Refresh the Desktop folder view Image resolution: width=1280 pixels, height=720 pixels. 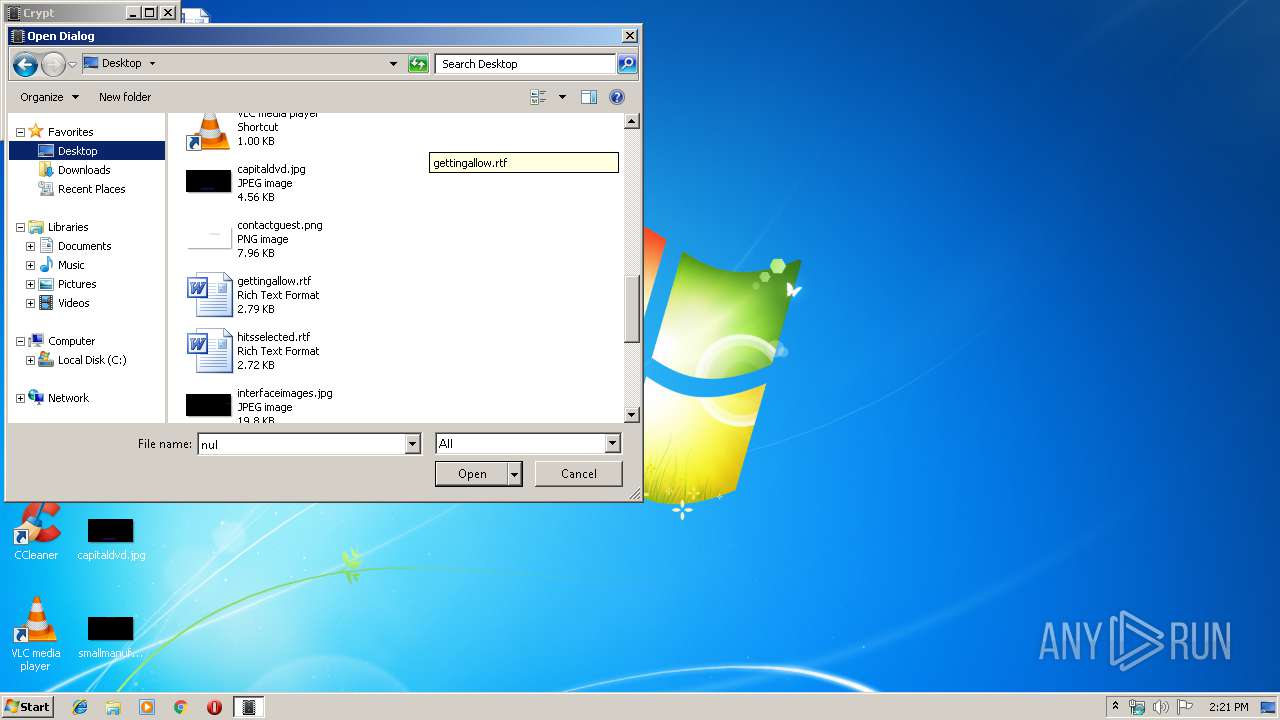(x=418, y=64)
